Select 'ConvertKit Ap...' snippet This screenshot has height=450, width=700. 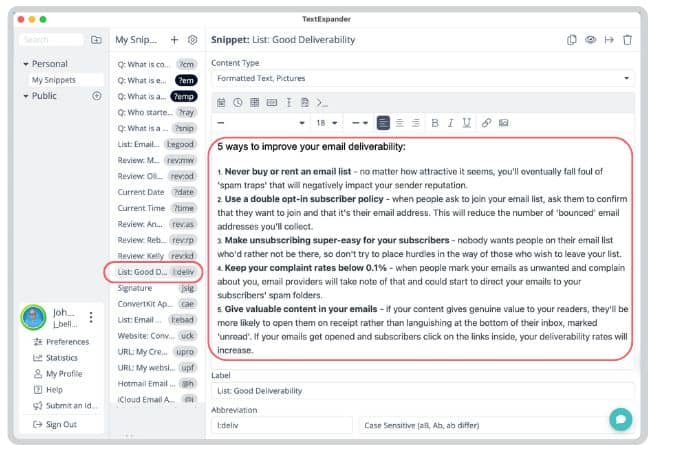tap(156, 304)
